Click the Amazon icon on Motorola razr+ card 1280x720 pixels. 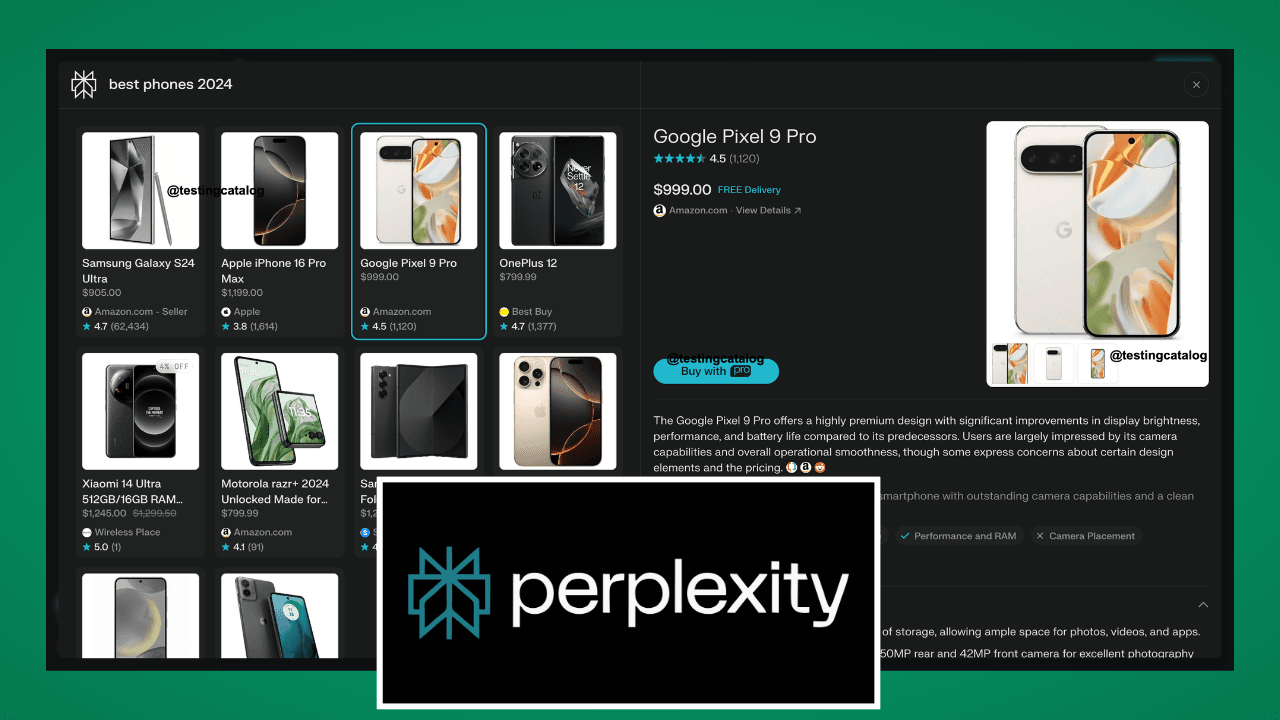click(x=226, y=533)
